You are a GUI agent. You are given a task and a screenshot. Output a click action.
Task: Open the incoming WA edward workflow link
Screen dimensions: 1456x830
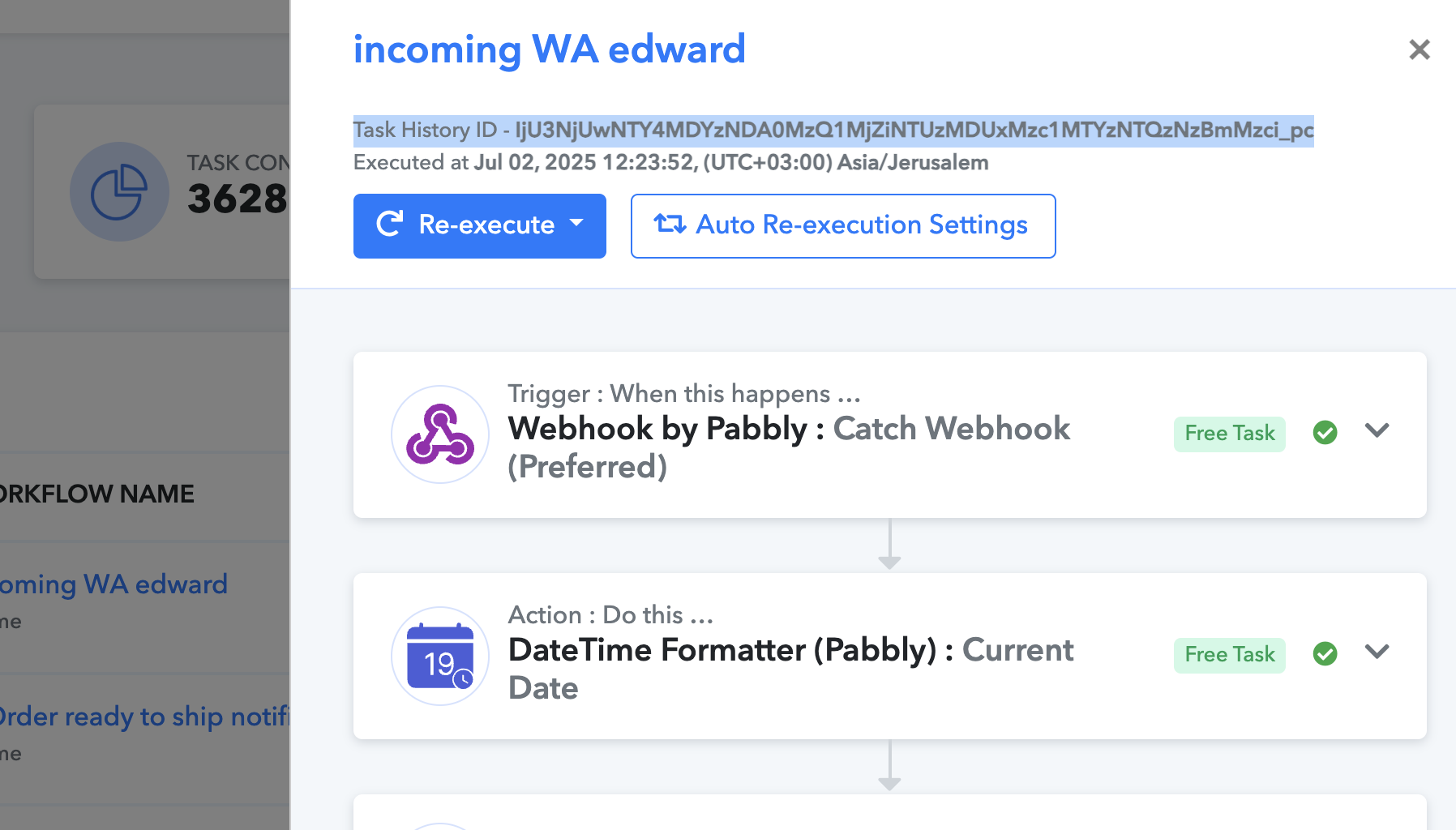point(113,584)
